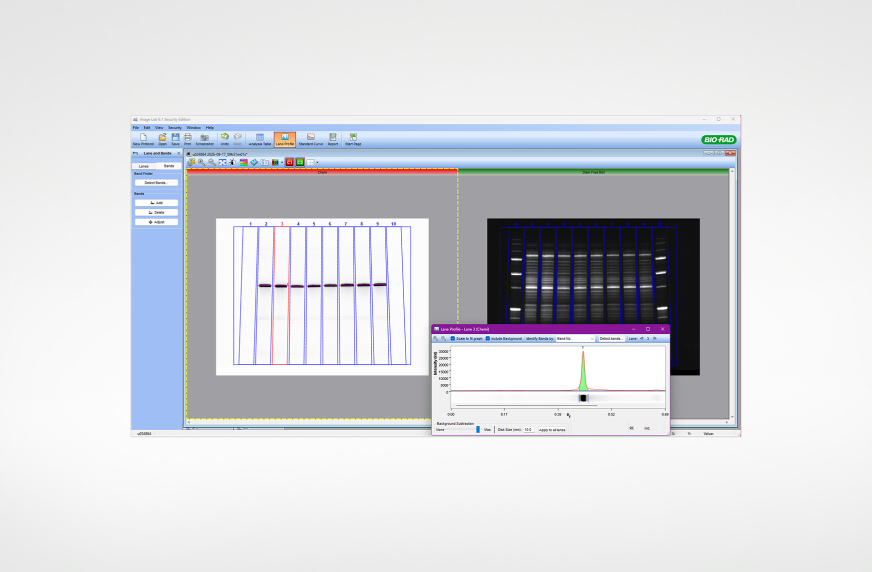Fit the image in the window
The width and height of the screenshot is (872, 572).
pos(222,162)
